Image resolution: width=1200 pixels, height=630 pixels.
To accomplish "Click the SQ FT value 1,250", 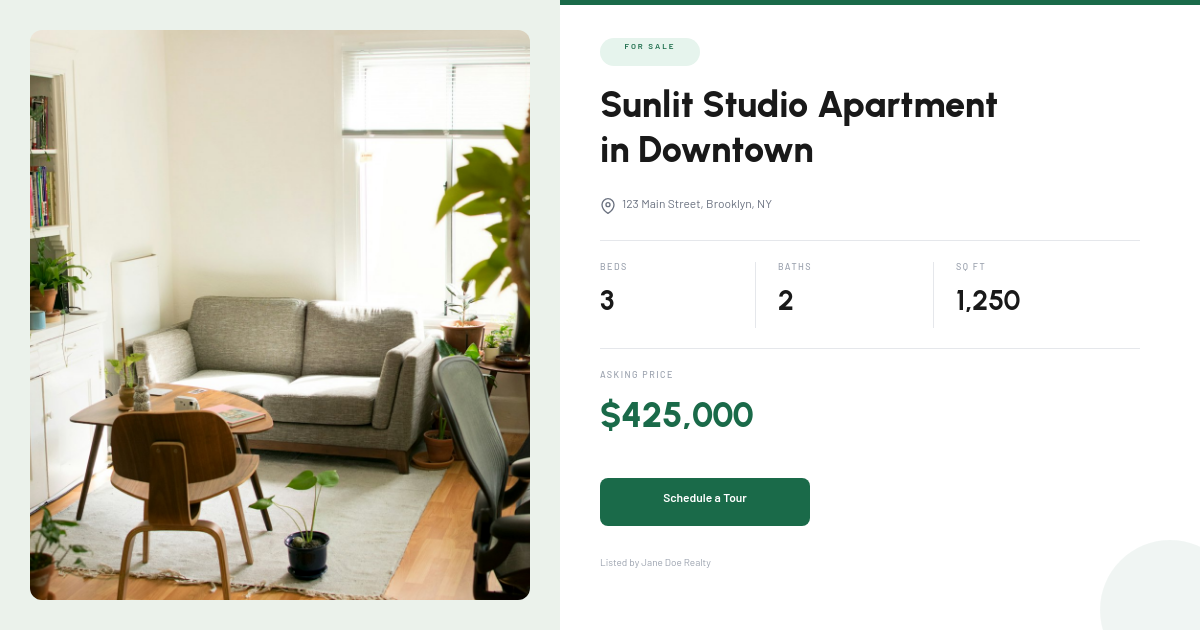I will (988, 300).
